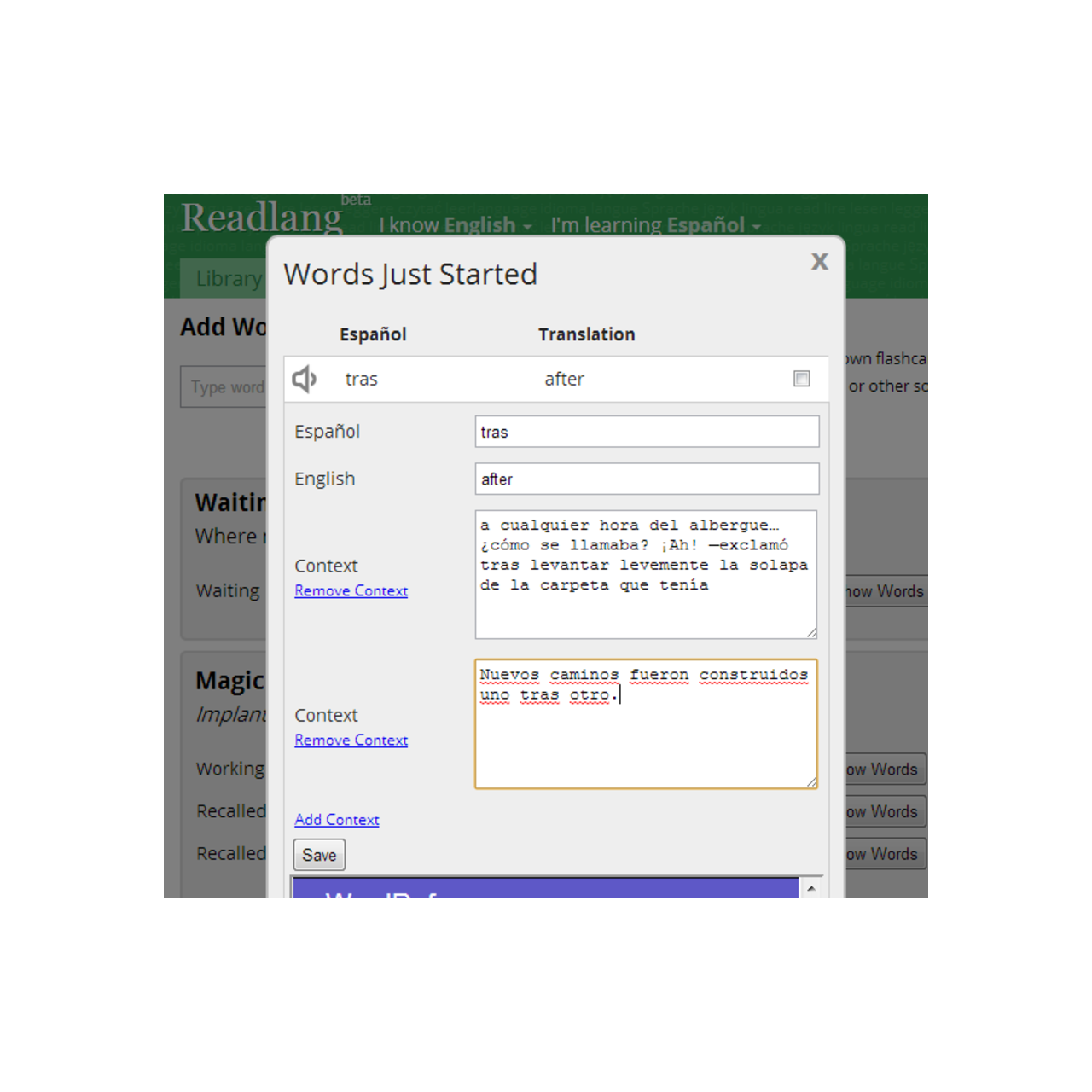Click the scrollbar up arrow below the Save button
The image size is (1092, 1092).
tap(810, 889)
